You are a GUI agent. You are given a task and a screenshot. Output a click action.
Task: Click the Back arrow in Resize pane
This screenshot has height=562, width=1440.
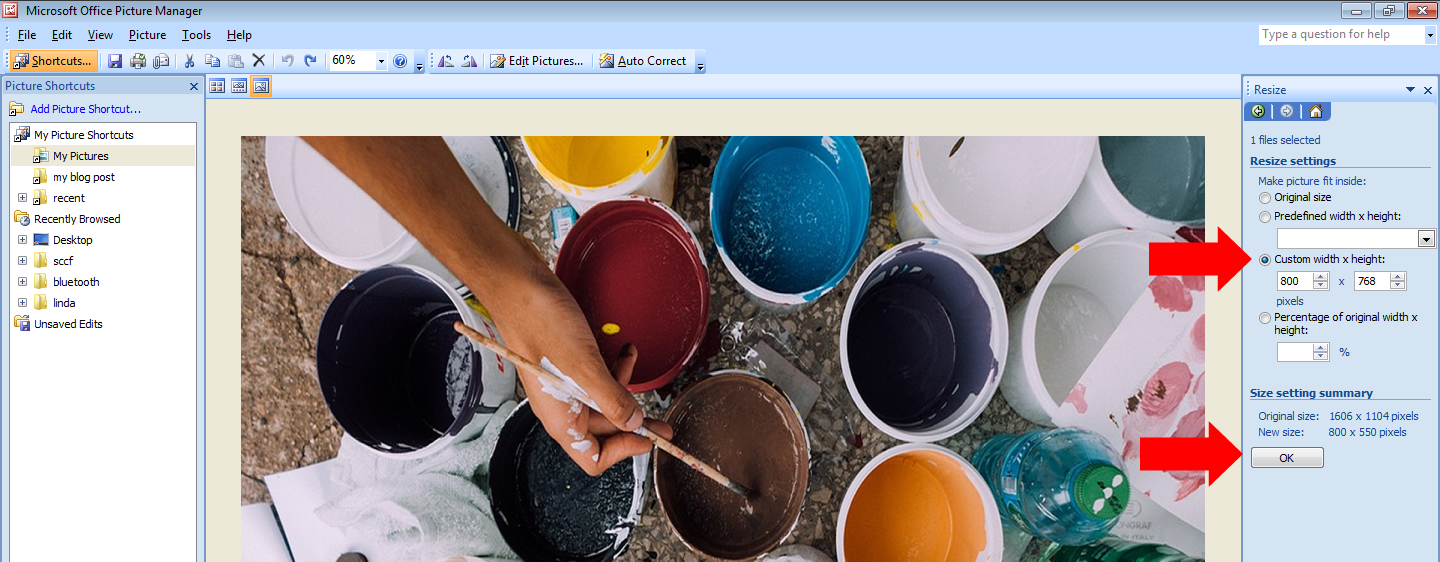pyautogui.click(x=1258, y=111)
